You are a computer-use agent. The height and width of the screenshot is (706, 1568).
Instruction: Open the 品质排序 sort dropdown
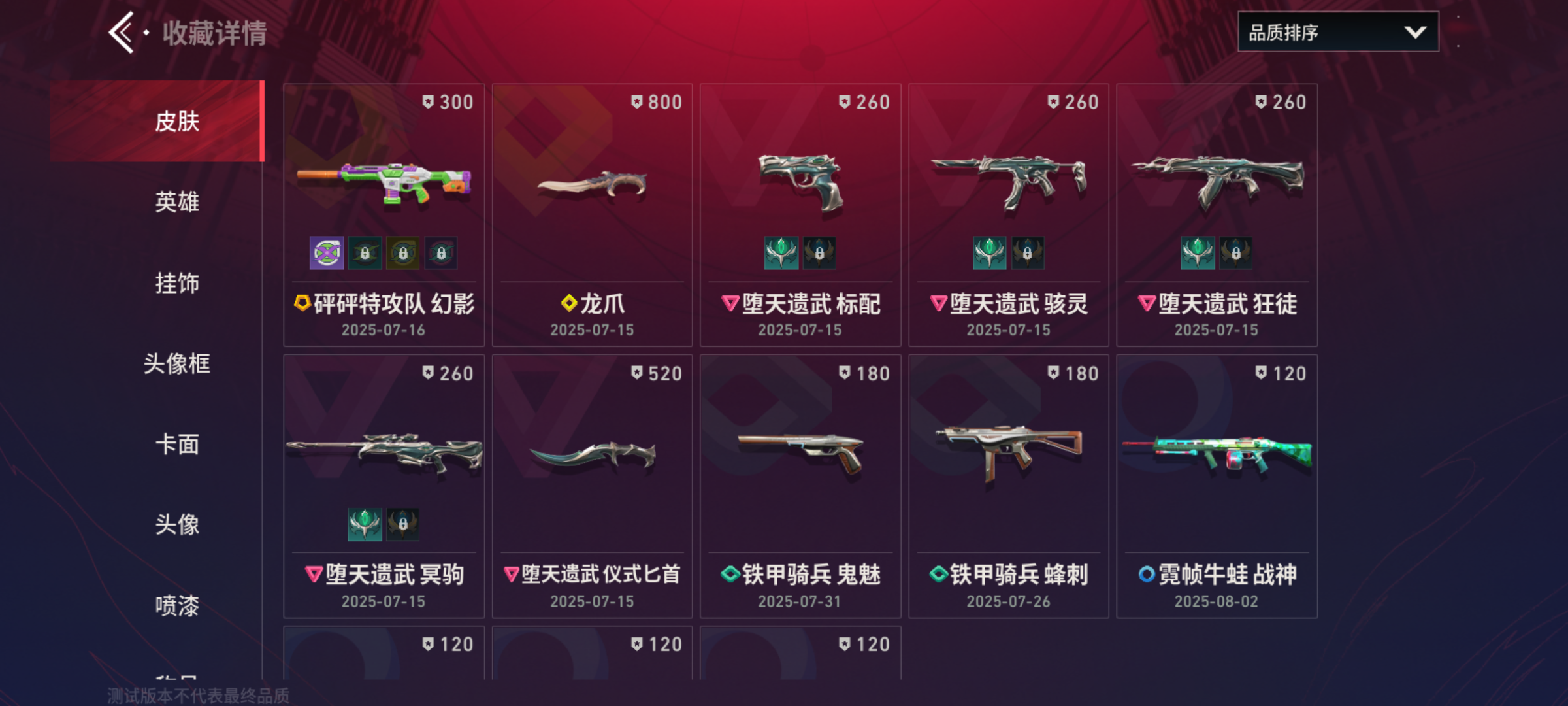point(1338,32)
